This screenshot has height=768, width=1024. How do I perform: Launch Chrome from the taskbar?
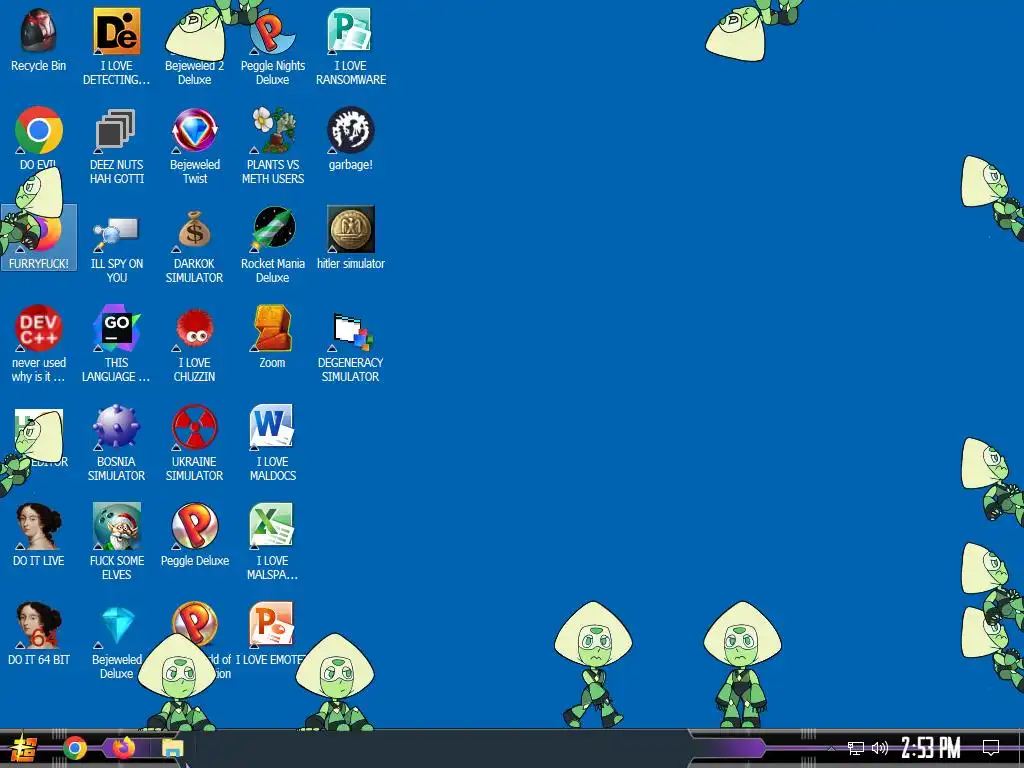(74, 748)
